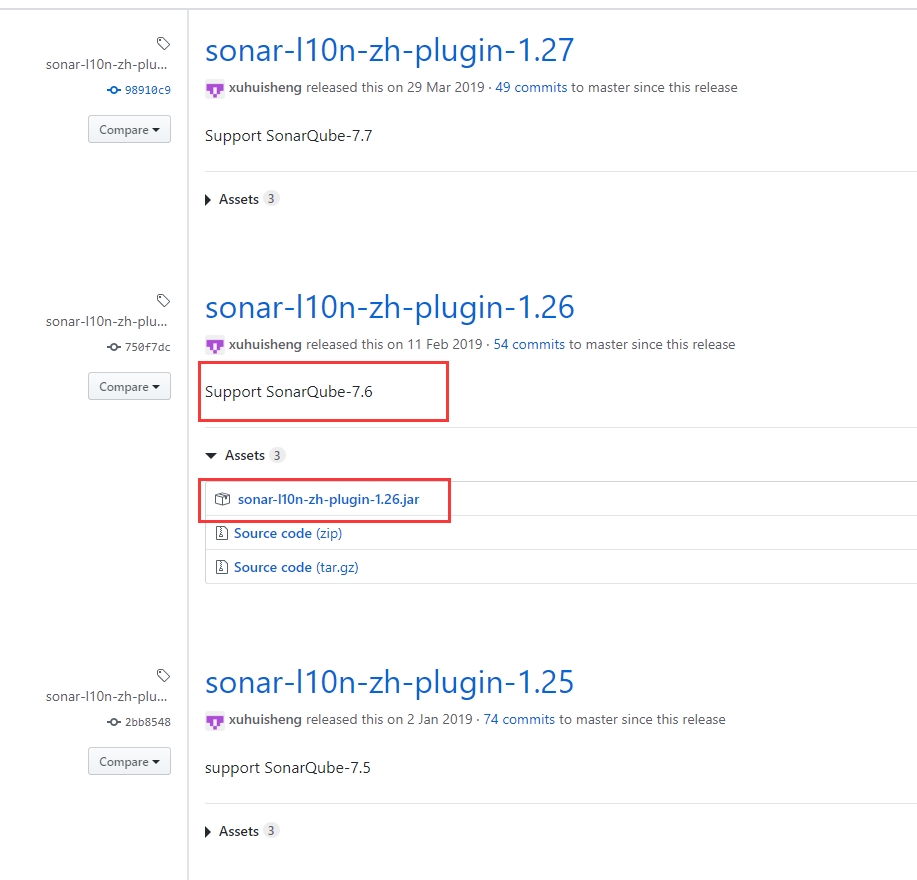Click the tag icon above release 1.27
This screenshot has height=880, width=917.
click(x=162, y=43)
